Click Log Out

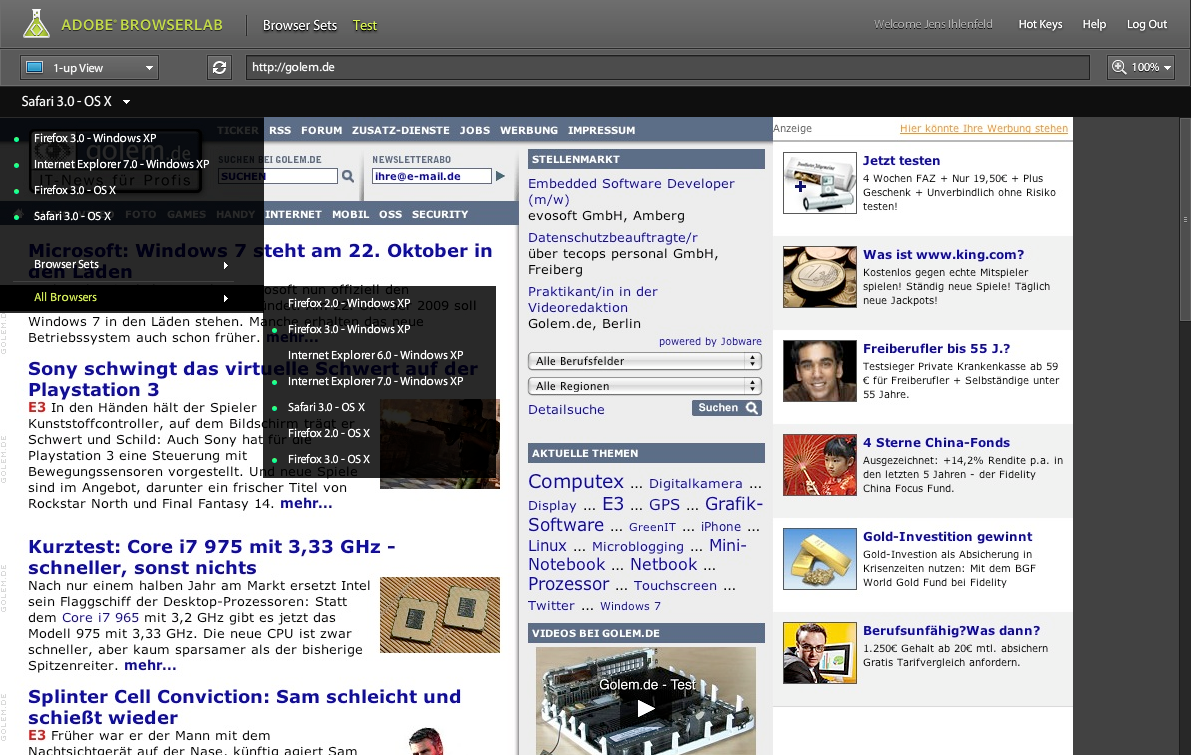pos(1146,24)
